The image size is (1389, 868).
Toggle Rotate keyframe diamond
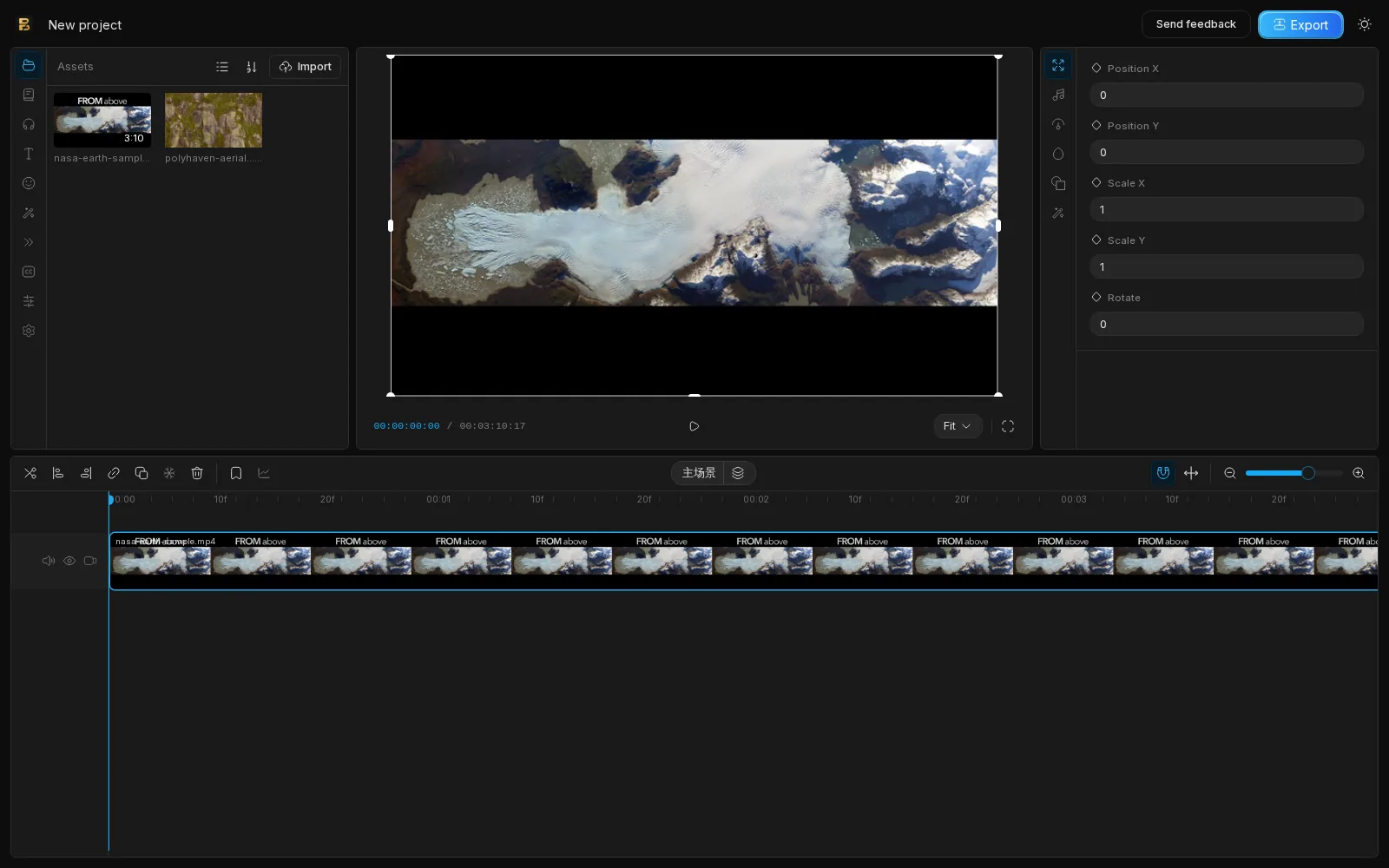click(x=1096, y=297)
